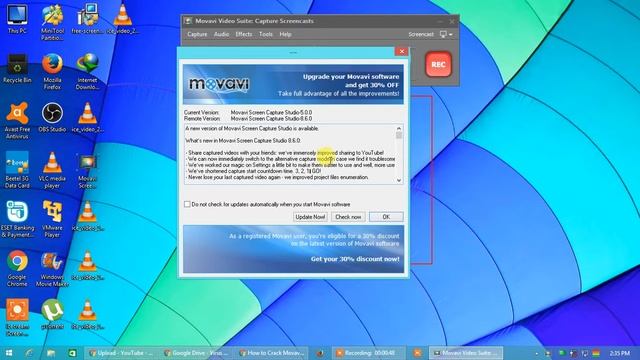The width and height of the screenshot is (640, 360).
Task: Open Beetel 3G Data Card shortcut
Action: (x=17, y=170)
